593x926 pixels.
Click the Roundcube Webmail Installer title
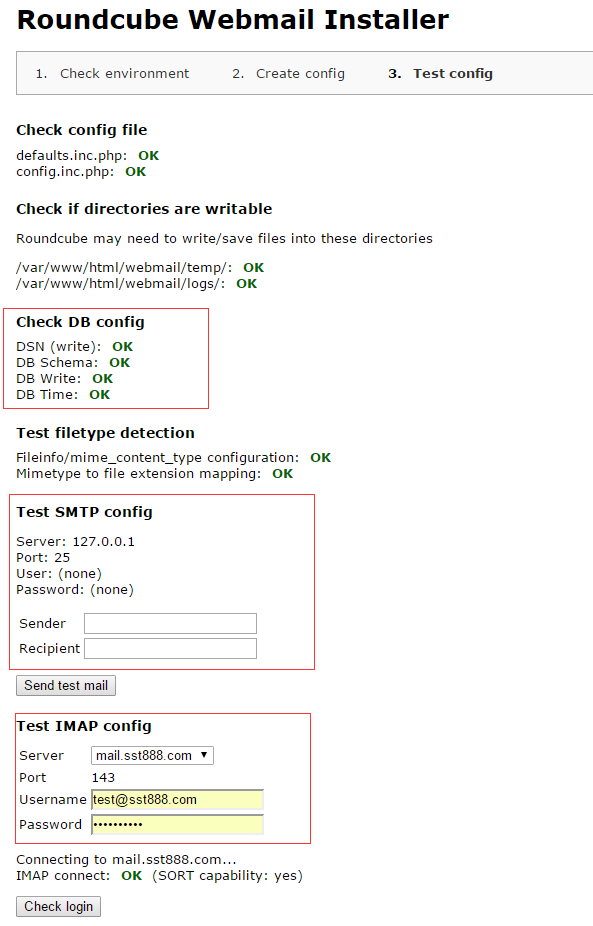pos(233,19)
